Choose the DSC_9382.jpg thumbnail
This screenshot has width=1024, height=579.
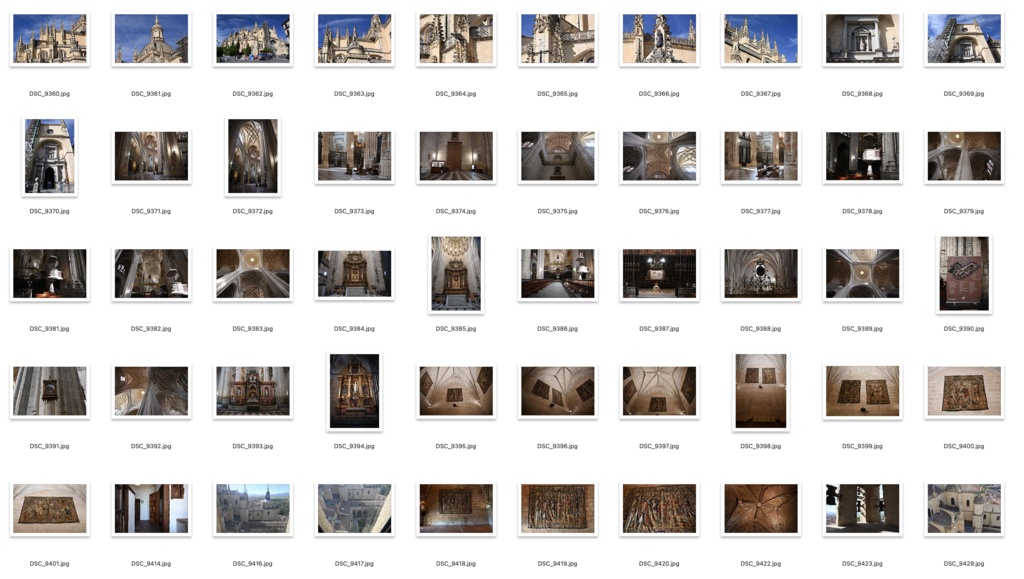pos(151,274)
